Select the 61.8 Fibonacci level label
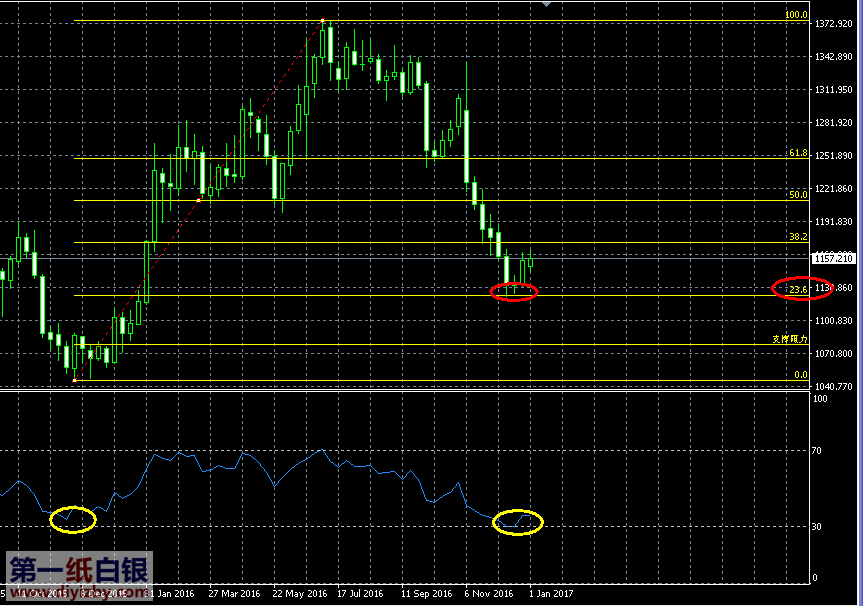The height and width of the screenshot is (606, 863). coord(798,153)
